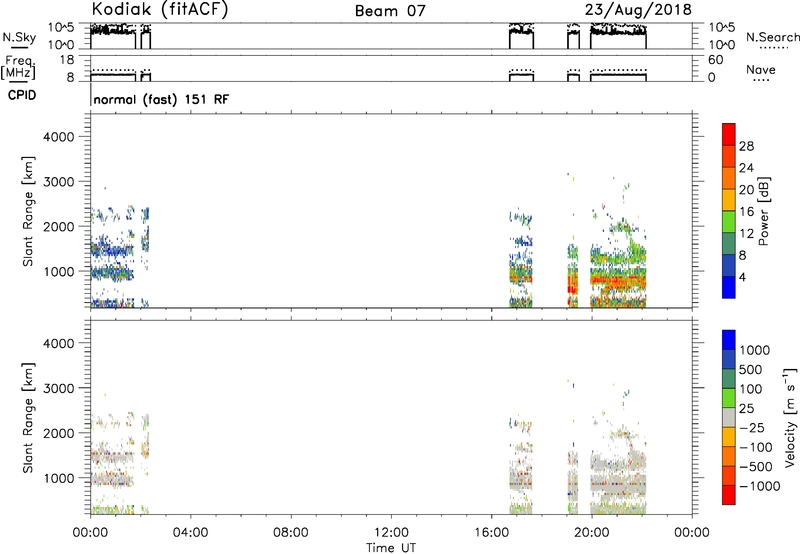The image size is (800, 554).
Task: Select "Slant Range [km]" label of velocity panel
Action: coord(28,418)
